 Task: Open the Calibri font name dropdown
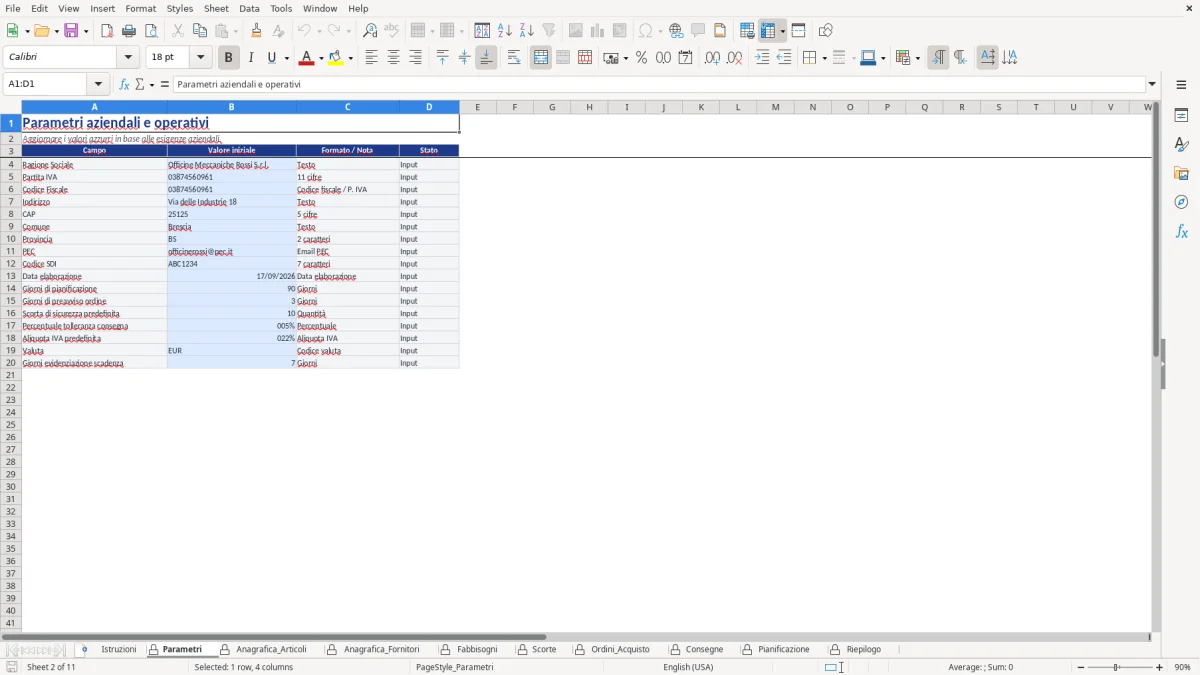[x=128, y=58]
